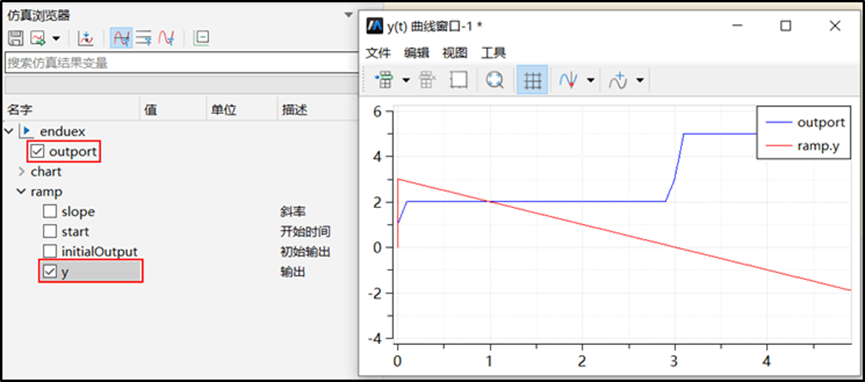Click the 搜索仿真结果变量 search field

click(x=182, y=63)
